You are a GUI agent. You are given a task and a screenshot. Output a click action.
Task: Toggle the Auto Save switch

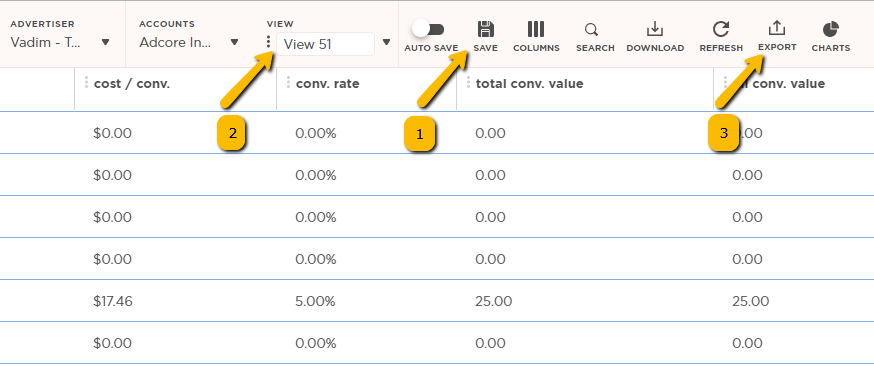coord(428,29)
